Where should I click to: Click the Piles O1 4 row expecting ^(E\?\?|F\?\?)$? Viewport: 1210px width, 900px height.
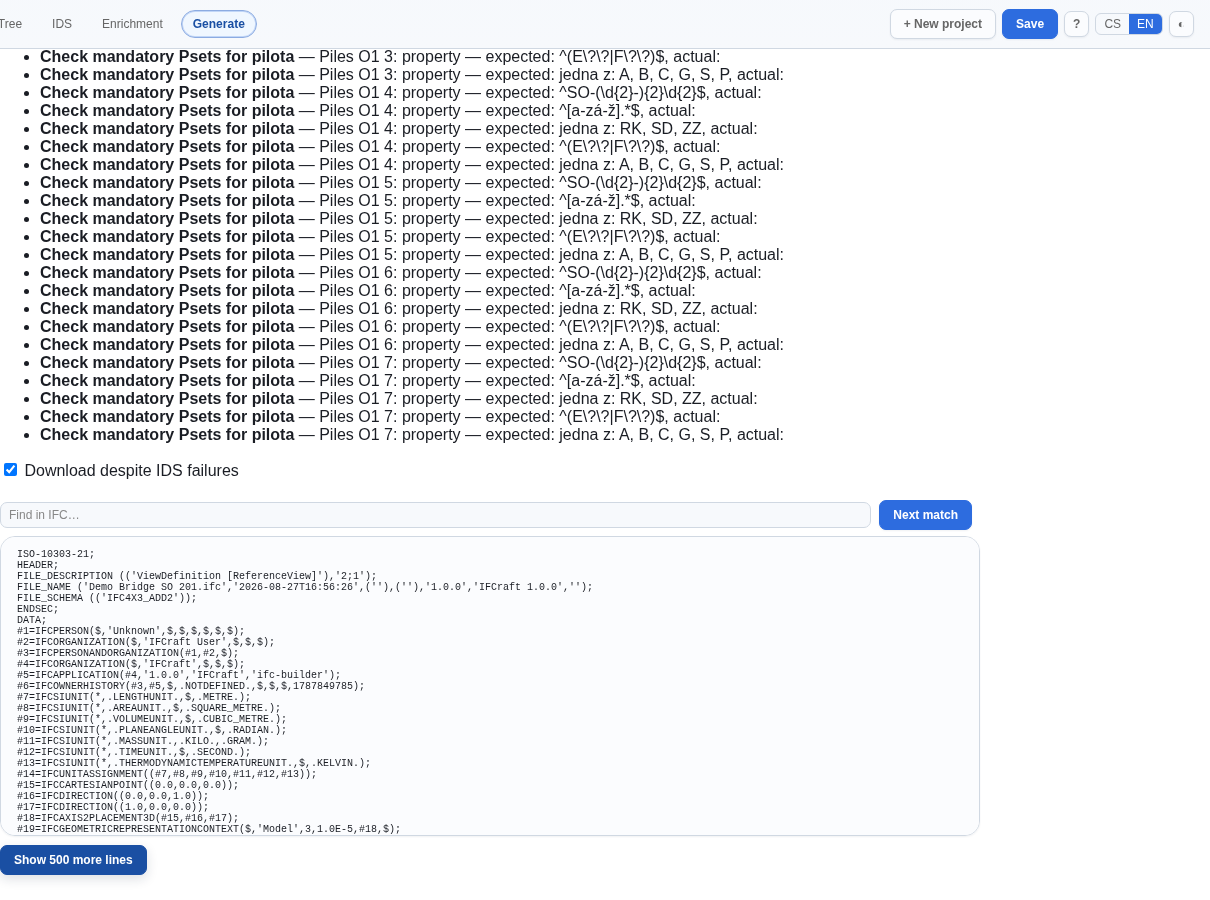coord(380,147)
